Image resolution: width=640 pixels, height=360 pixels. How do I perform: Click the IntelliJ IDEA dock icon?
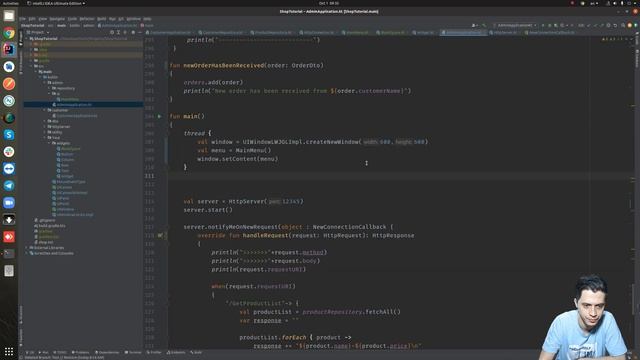click(9, 50)
